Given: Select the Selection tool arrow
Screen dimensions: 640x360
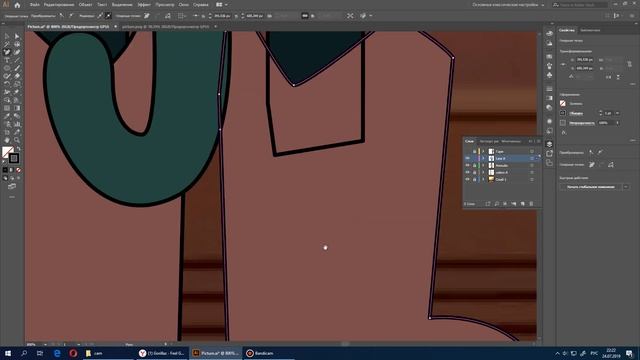Looking at the screenshot, I should click(7, 36).
